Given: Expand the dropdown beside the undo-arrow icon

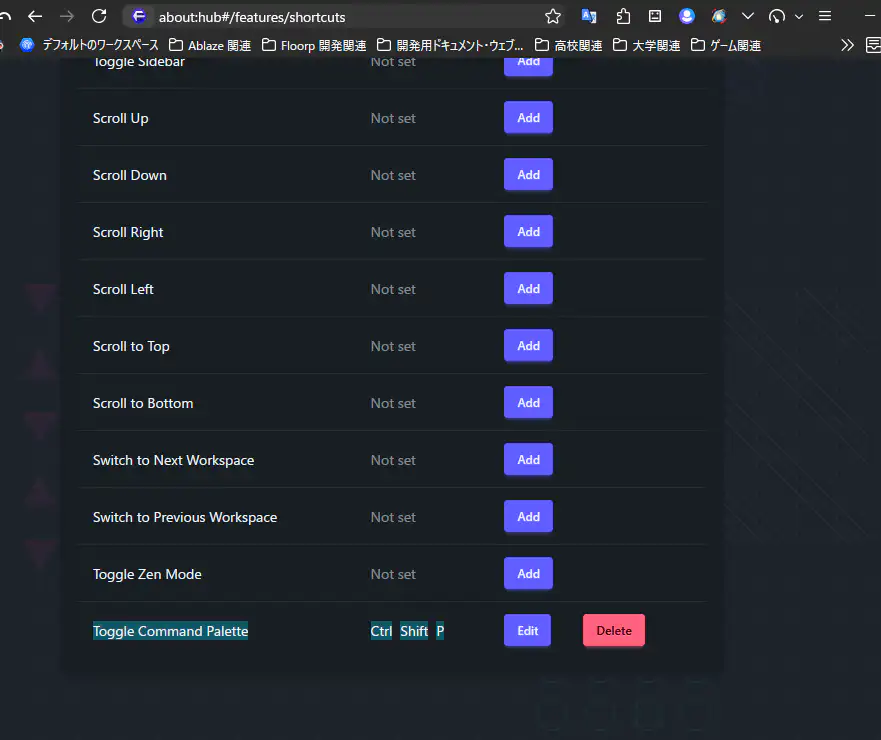Looking at the screenshot, I should 799,17.
